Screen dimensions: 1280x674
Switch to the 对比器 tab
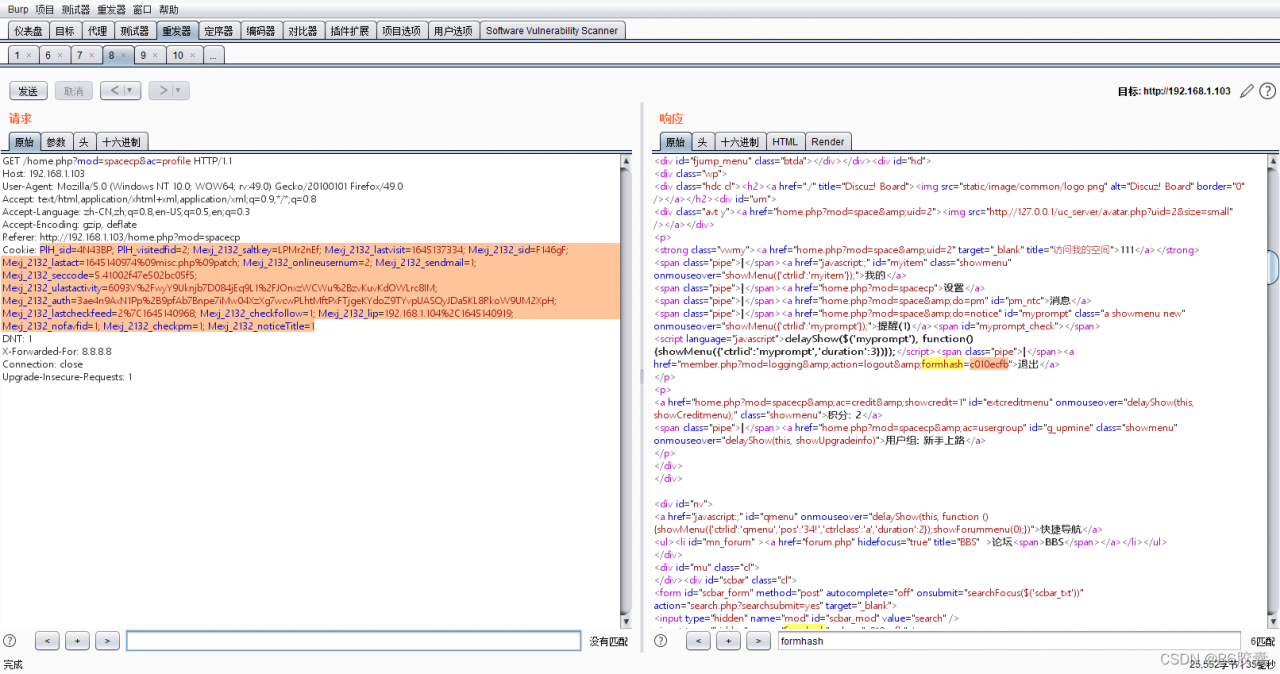pos(303,31)
